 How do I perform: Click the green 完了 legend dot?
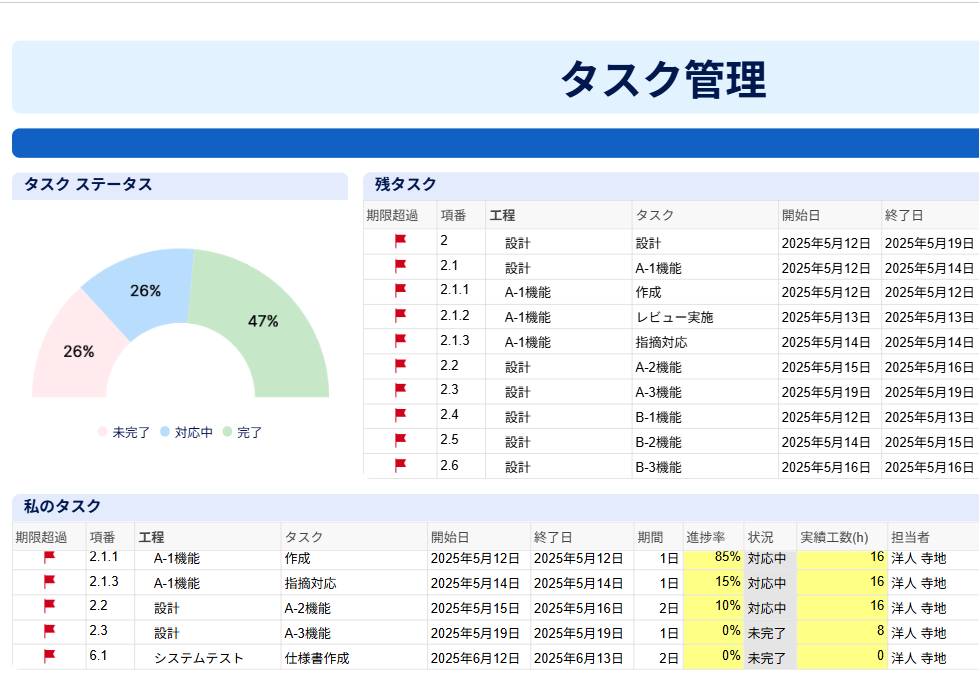[227, 432]
